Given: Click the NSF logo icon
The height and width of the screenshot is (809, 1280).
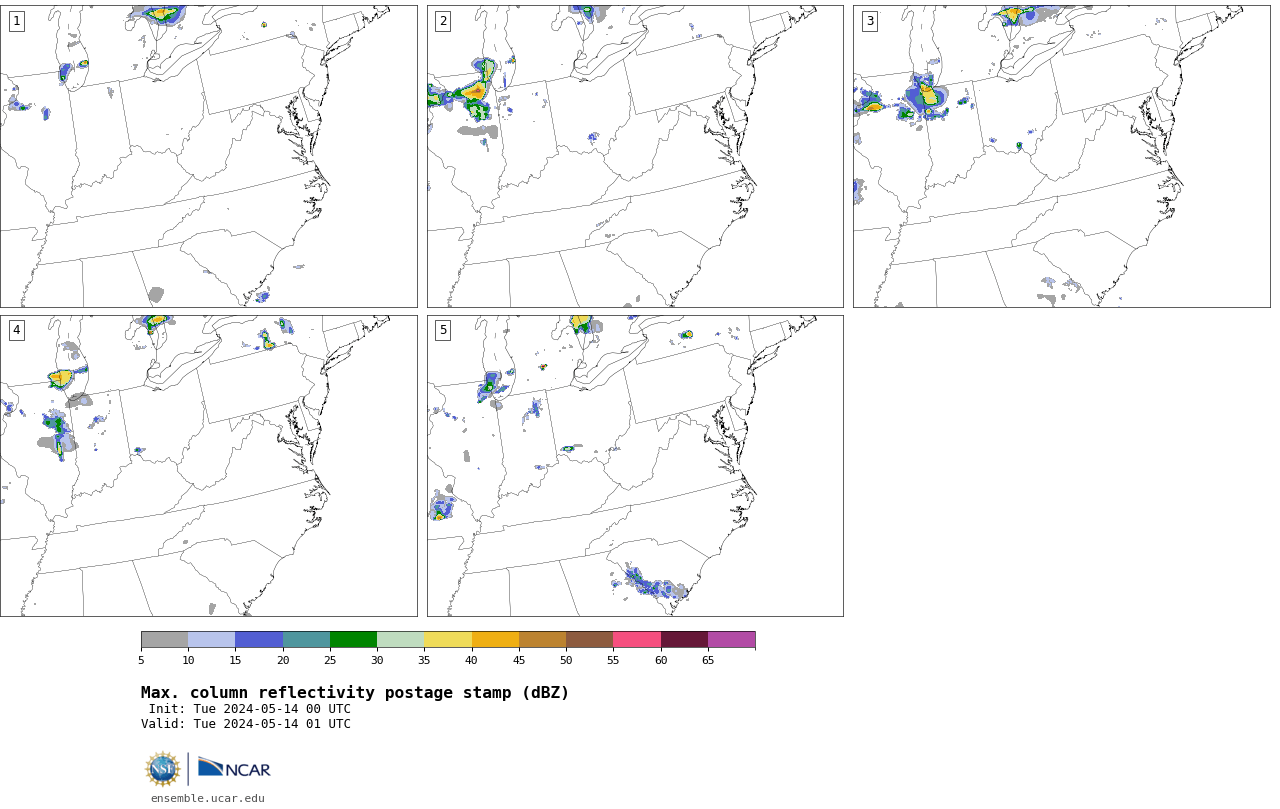Looking at the screenshot, I should pyautogui.click(x=163, y=769).
